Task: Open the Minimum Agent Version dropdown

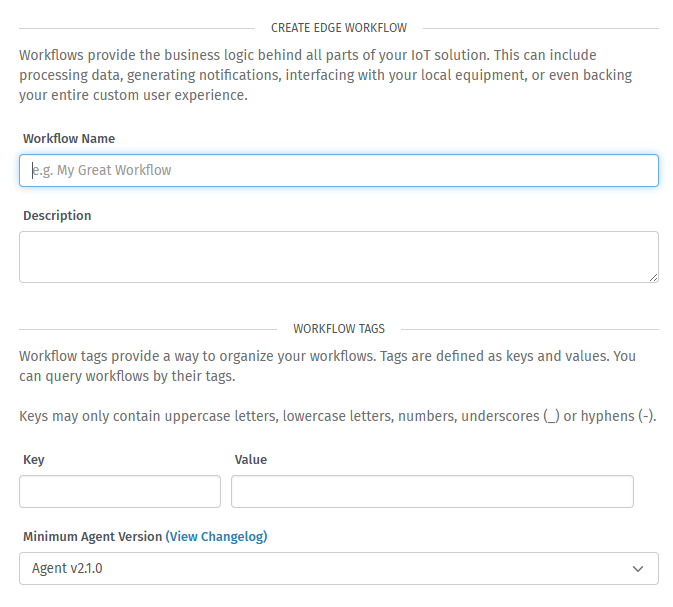Action: click(339, 568)
